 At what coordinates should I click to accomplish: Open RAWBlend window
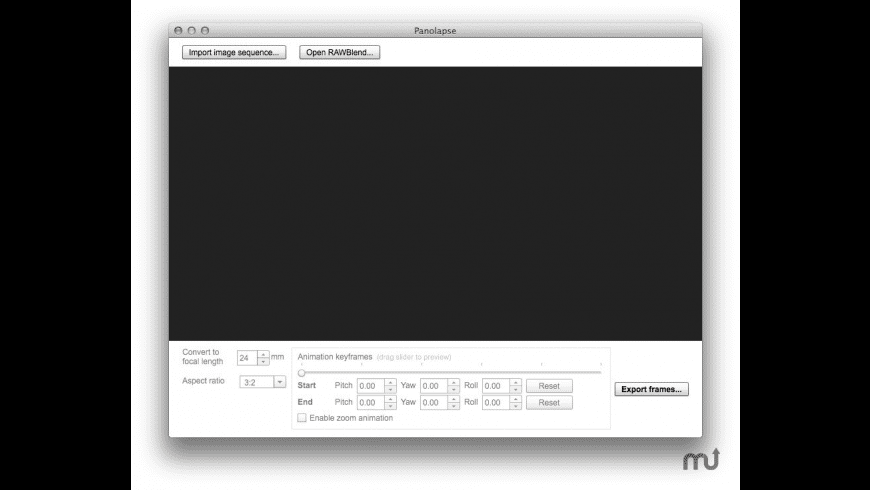339,52
